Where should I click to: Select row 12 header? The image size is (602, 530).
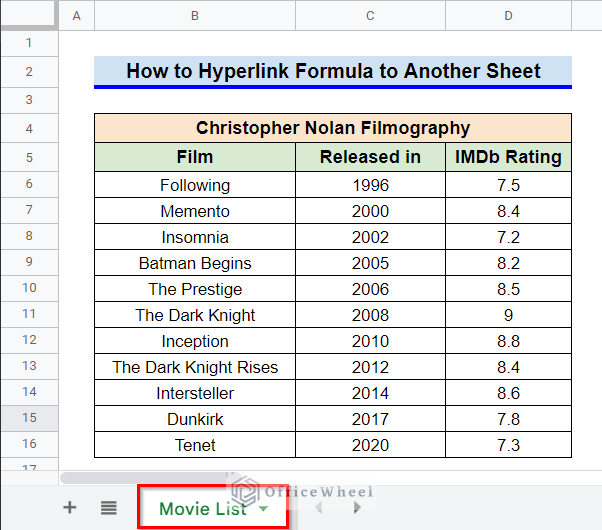click(29, 340)
